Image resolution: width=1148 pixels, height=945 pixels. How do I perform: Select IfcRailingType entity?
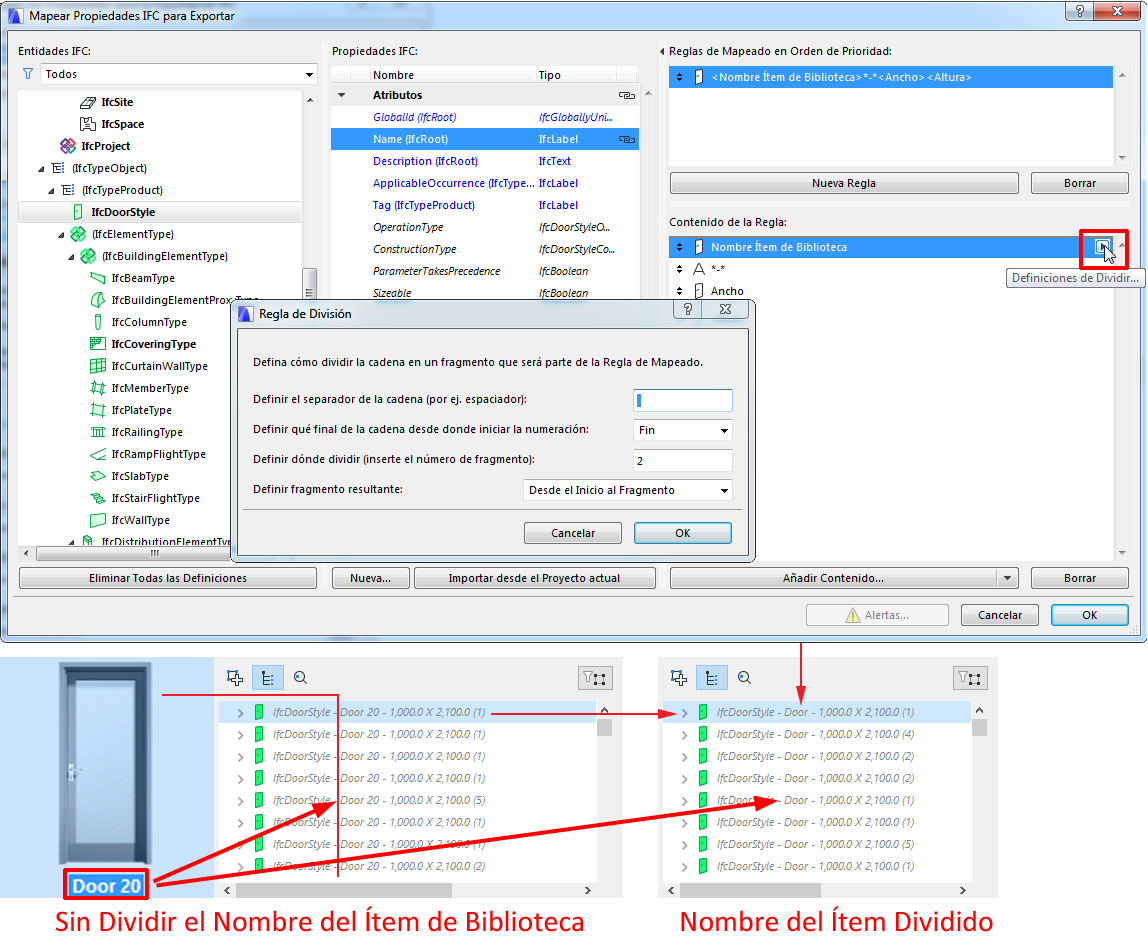pos(146,432)
